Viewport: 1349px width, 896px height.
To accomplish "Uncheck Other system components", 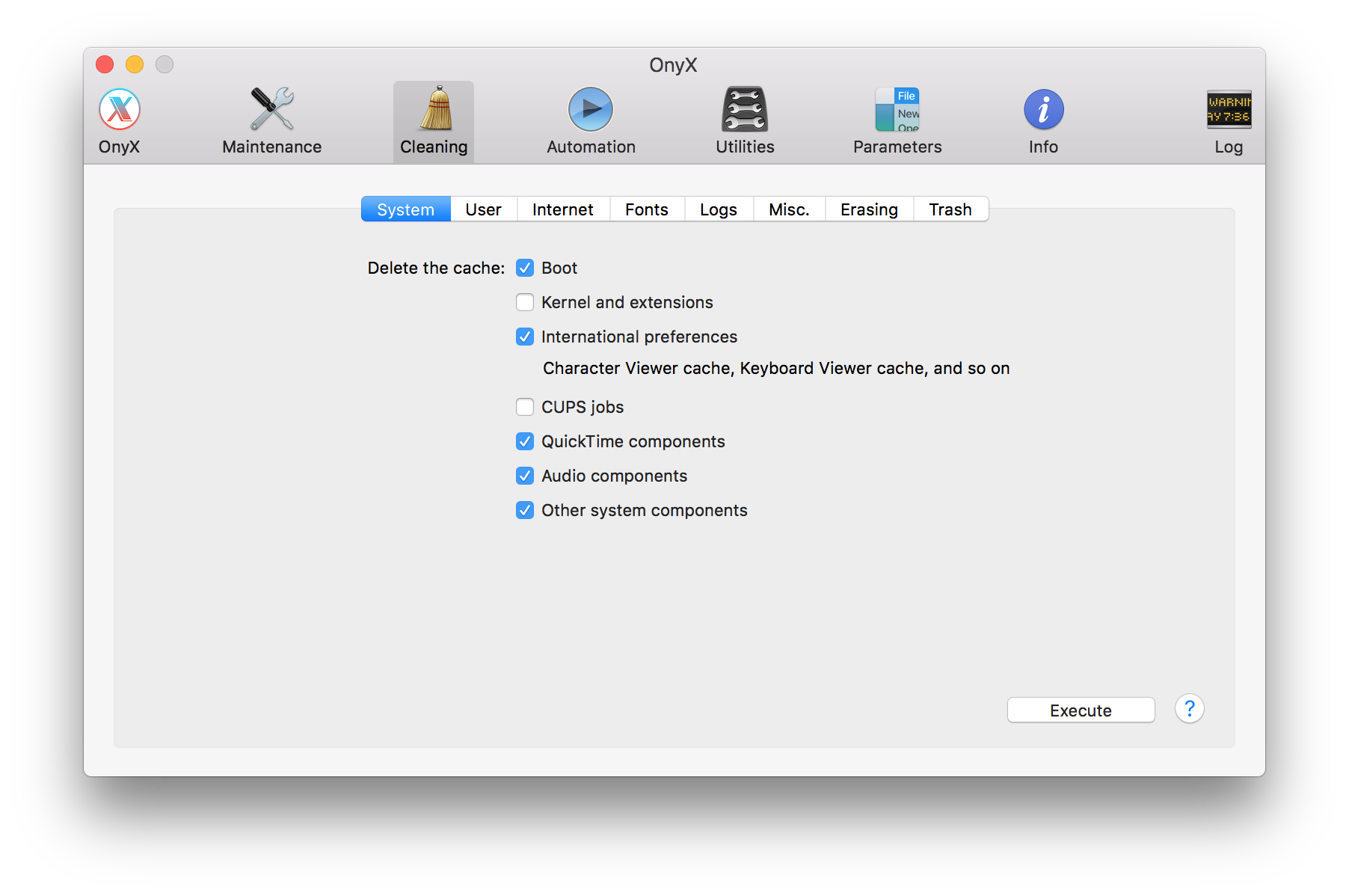I will 525,510.
